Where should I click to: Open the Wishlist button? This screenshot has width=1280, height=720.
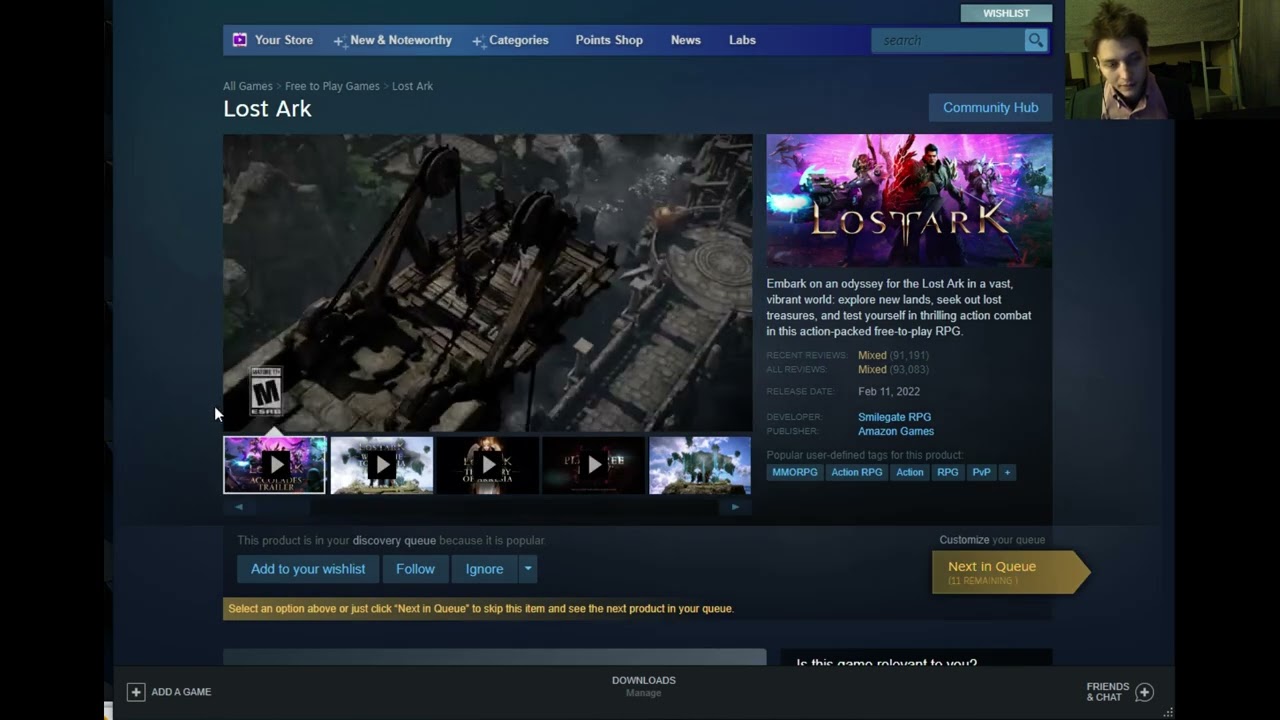point(1006,13)
